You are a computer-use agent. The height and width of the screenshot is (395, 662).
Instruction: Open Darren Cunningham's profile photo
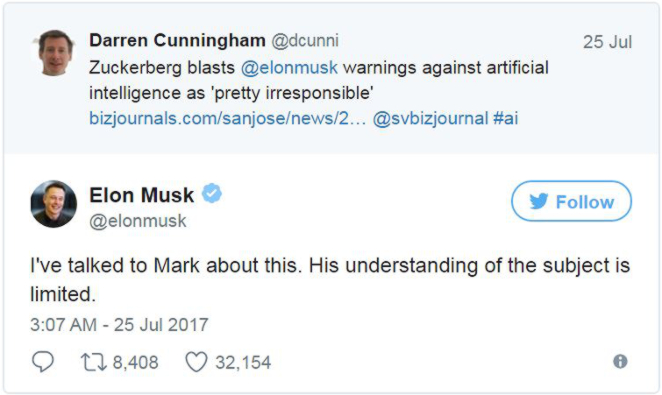[55, 53]
